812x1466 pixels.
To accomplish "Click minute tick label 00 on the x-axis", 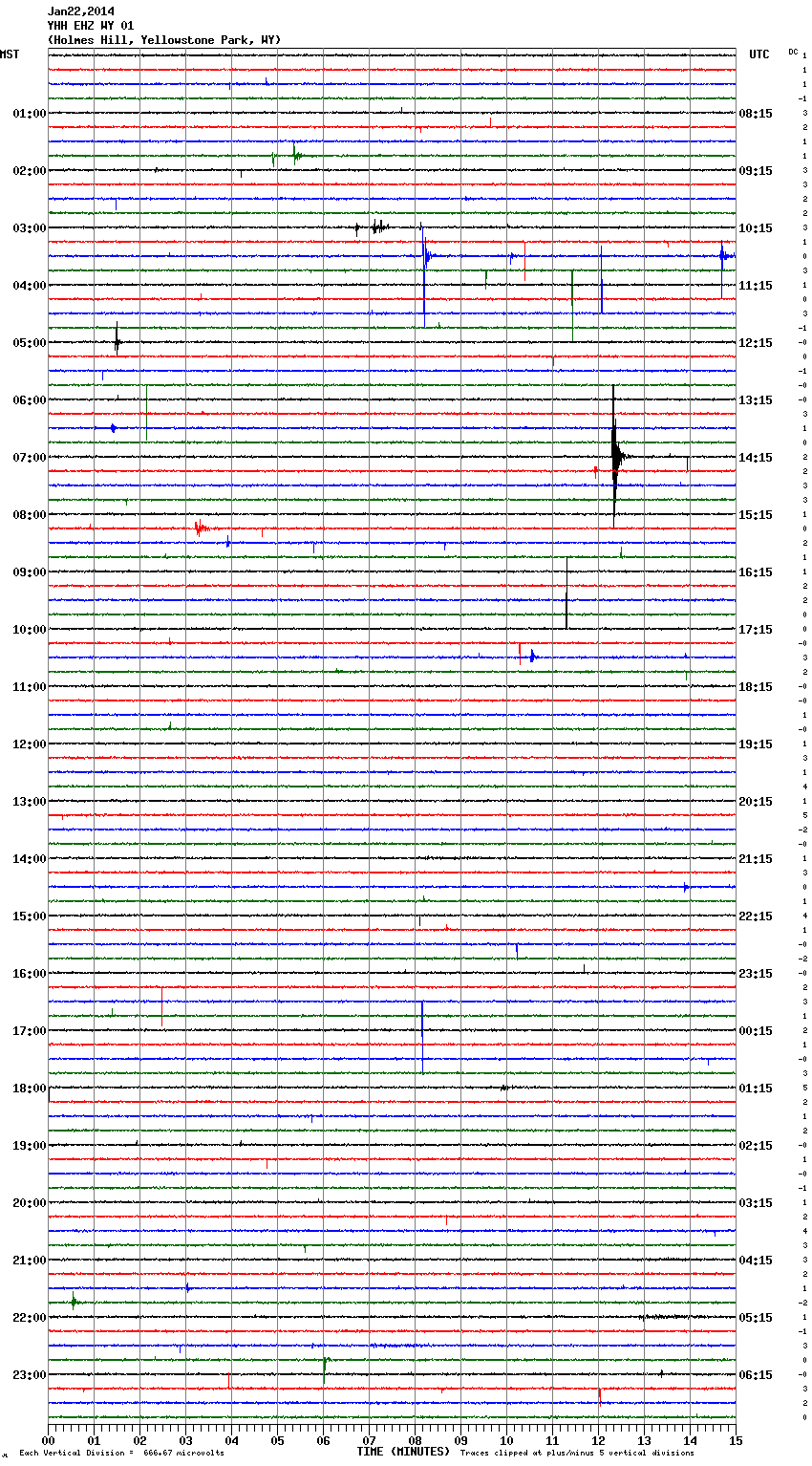I will point(48,1441).
